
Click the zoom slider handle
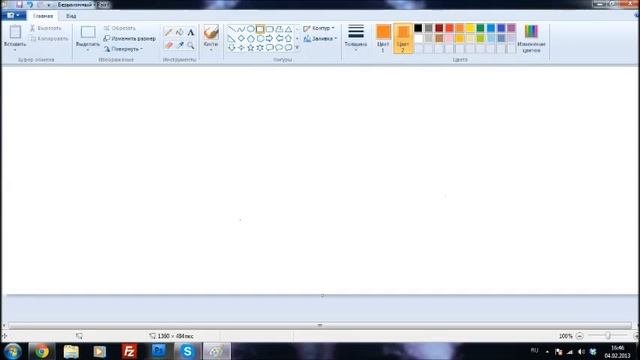pyautogui.click(x=608, y=336)
